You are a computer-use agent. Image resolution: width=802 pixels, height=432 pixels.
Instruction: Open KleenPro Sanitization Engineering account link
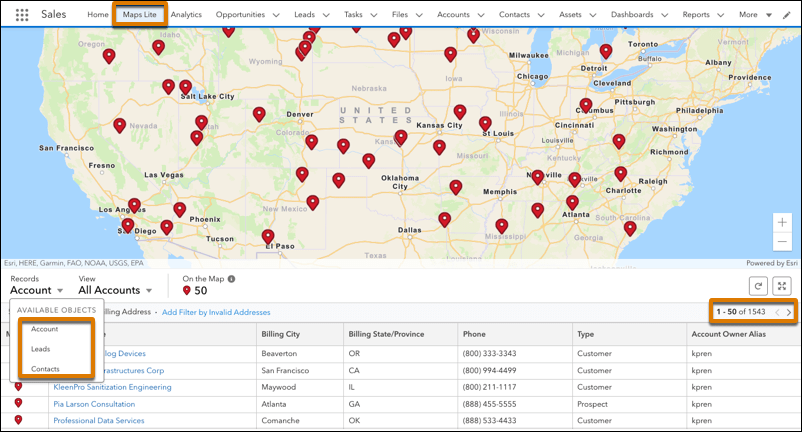[113, 387]
